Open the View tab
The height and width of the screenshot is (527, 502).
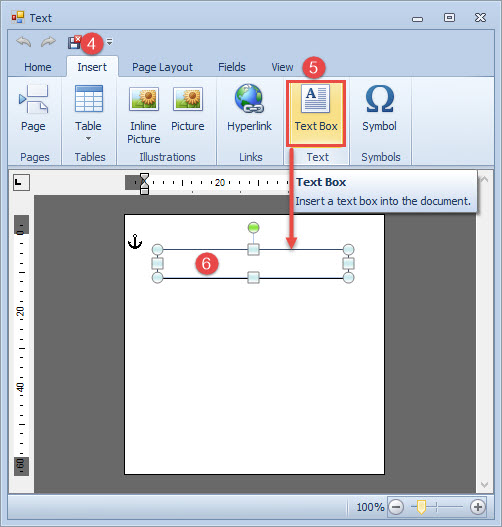282,67
